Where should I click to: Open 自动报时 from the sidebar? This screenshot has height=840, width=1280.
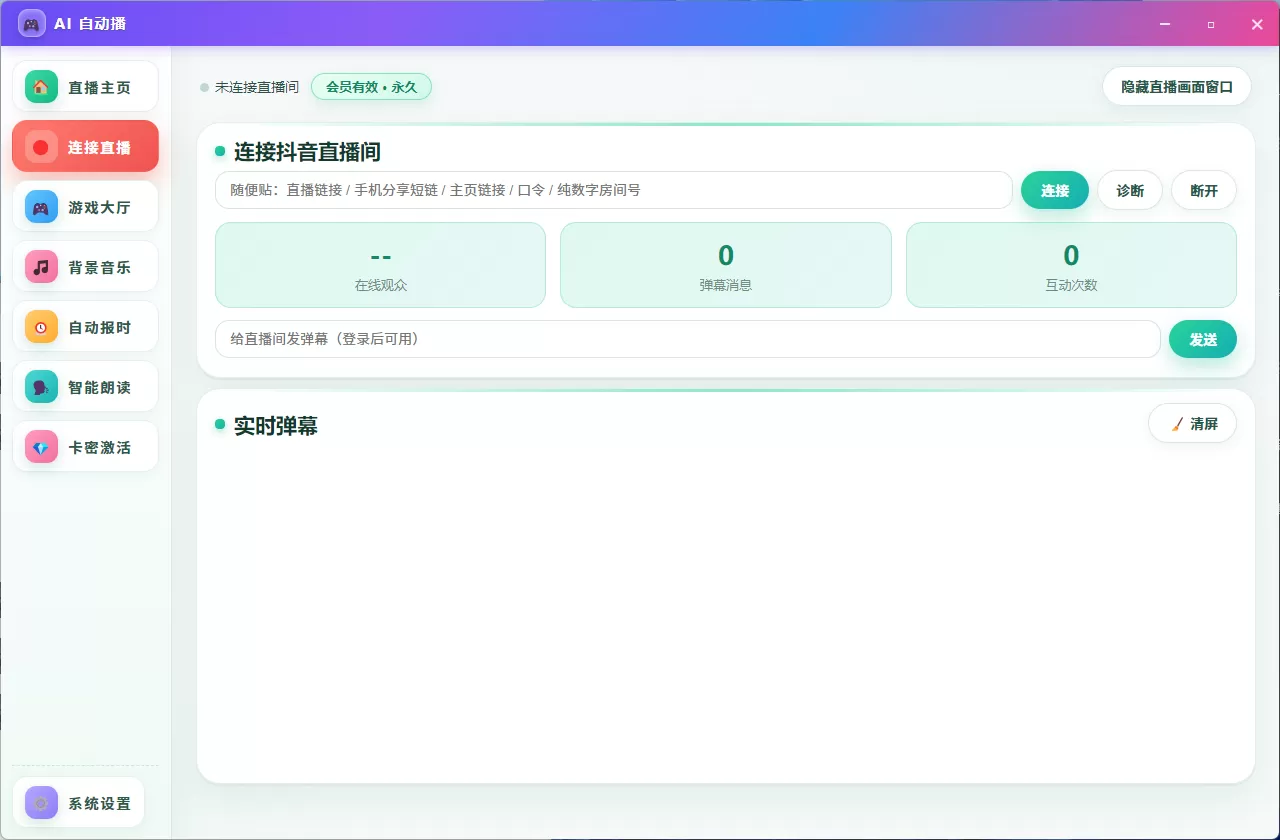point(85,327)
